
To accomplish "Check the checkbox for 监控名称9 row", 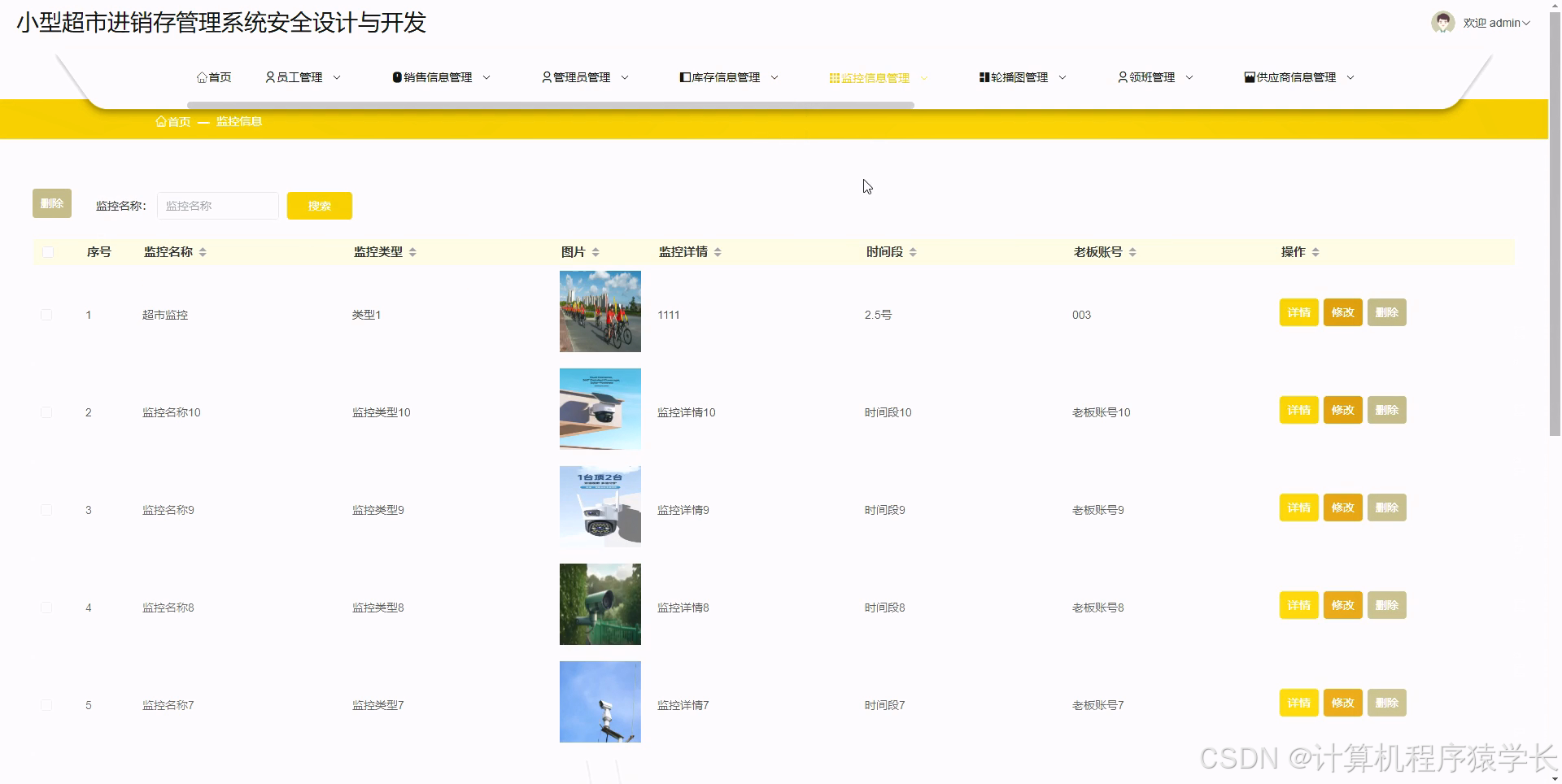I will click(46, 510).
